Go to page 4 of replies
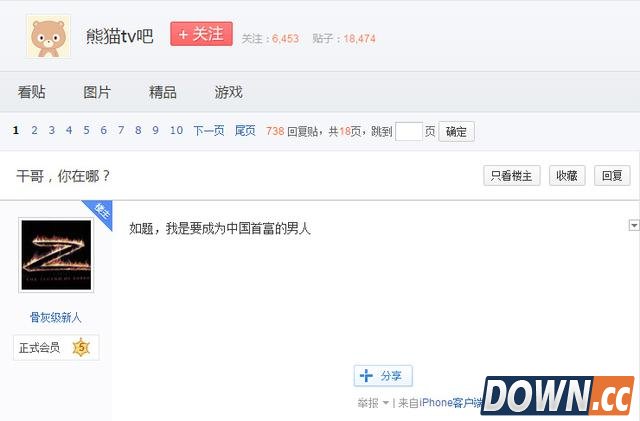The width and height of the screenshot is (640, 421). click(x=69, y=130)
